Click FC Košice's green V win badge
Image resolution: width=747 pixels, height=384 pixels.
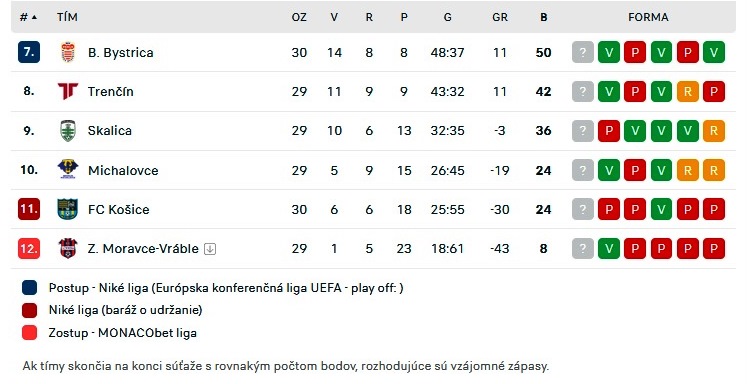661,209
